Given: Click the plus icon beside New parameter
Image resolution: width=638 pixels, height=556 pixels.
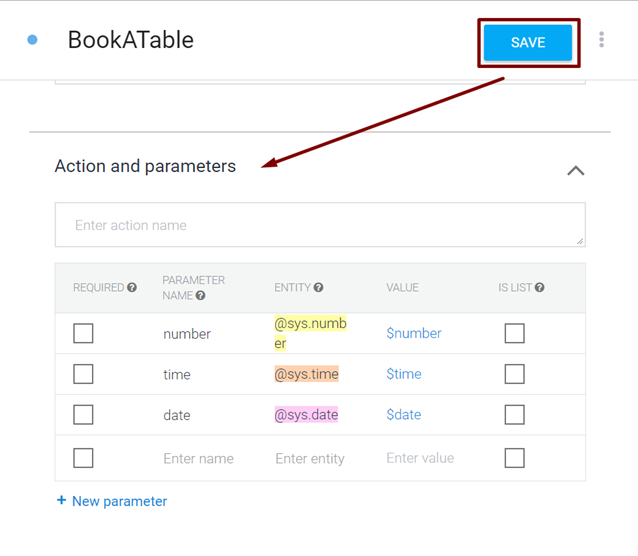Looking at the screenshot, I should [x=61, y=501].
